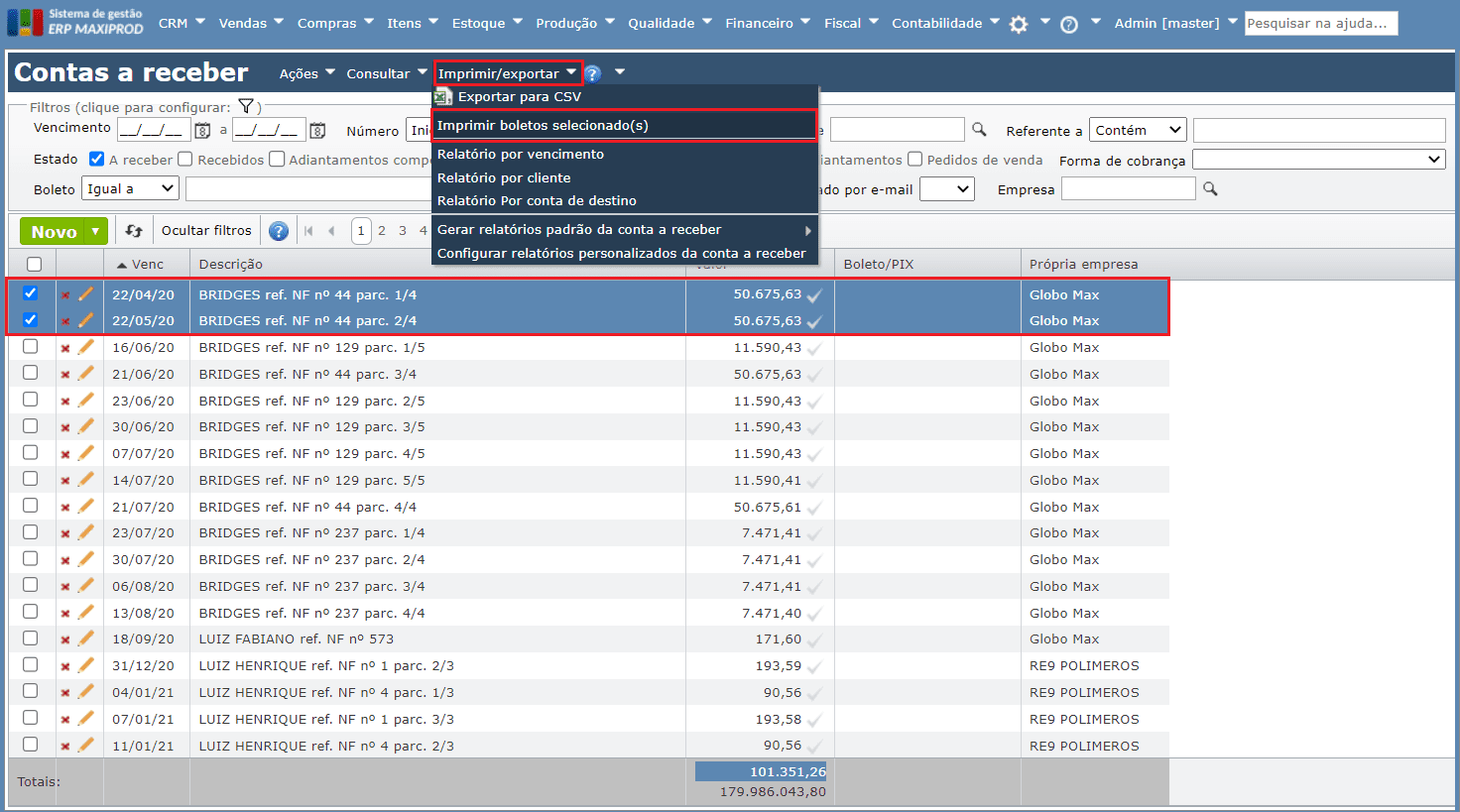The image size is (1460, 812).
Task: Click the refresh icon beside Novo button
Action: [134, 231]
